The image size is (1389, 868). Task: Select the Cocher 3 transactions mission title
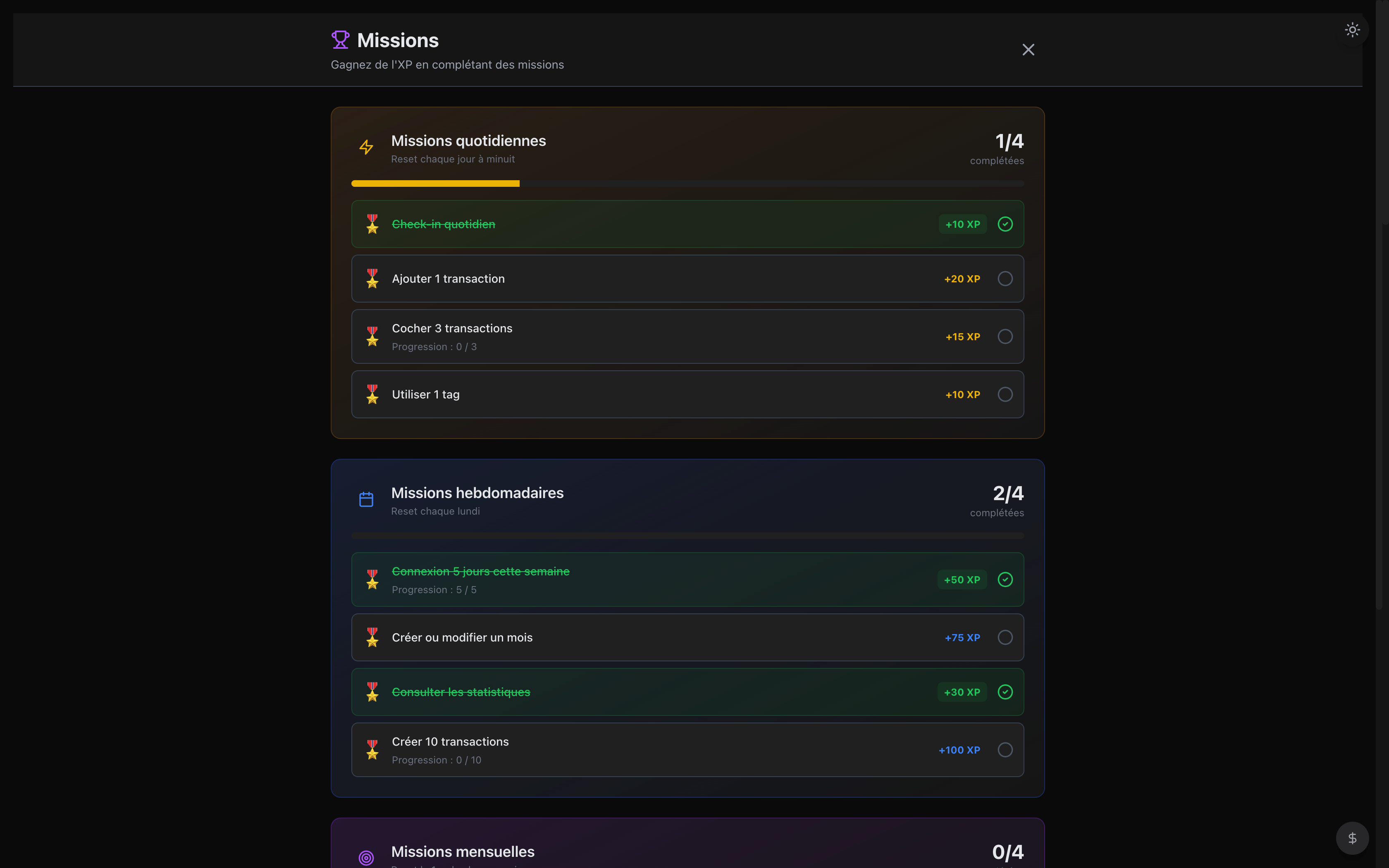[452, 328]
